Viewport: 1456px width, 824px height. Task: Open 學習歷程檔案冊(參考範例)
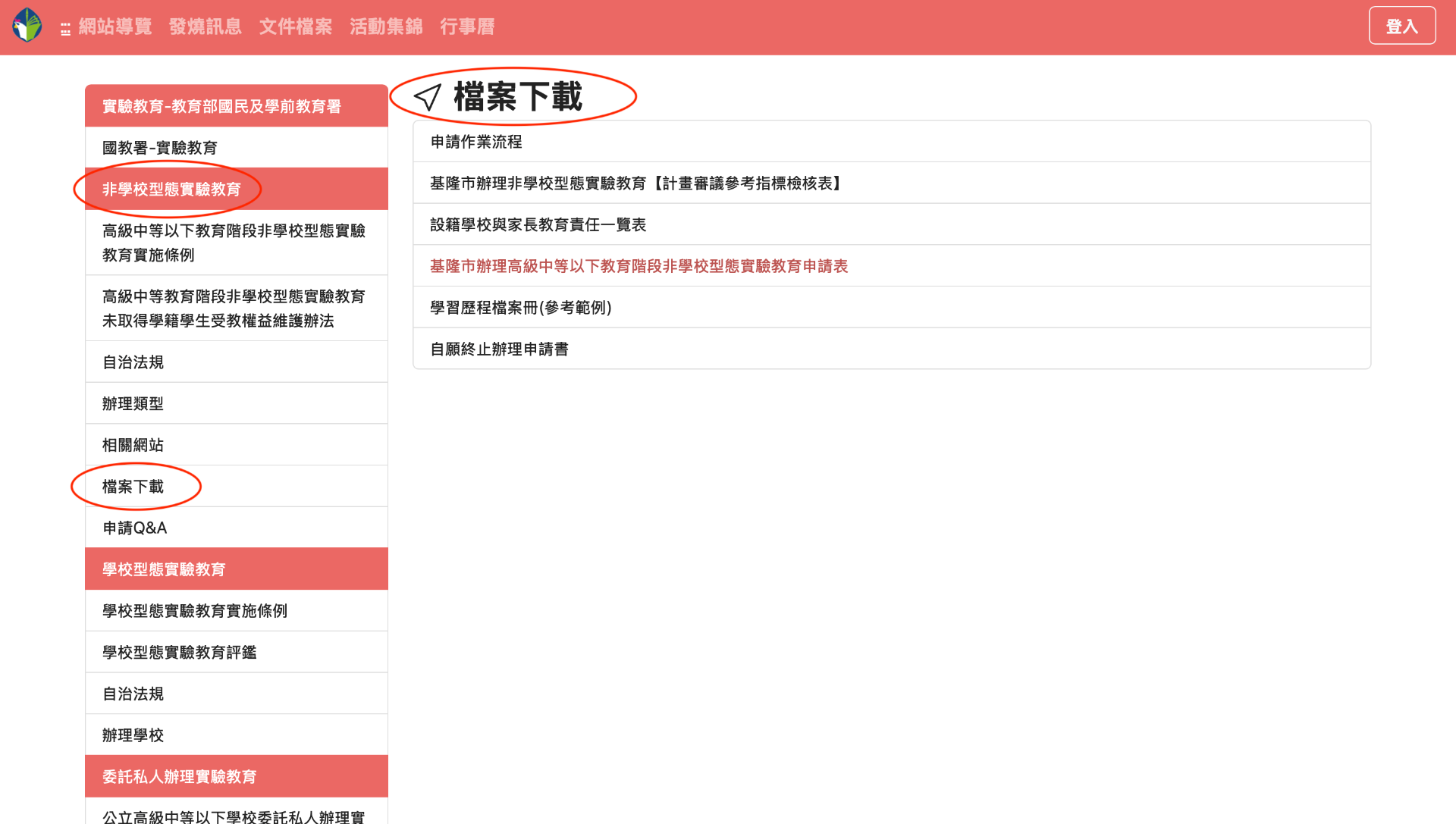pyautogui.click(x=520, y=308)
